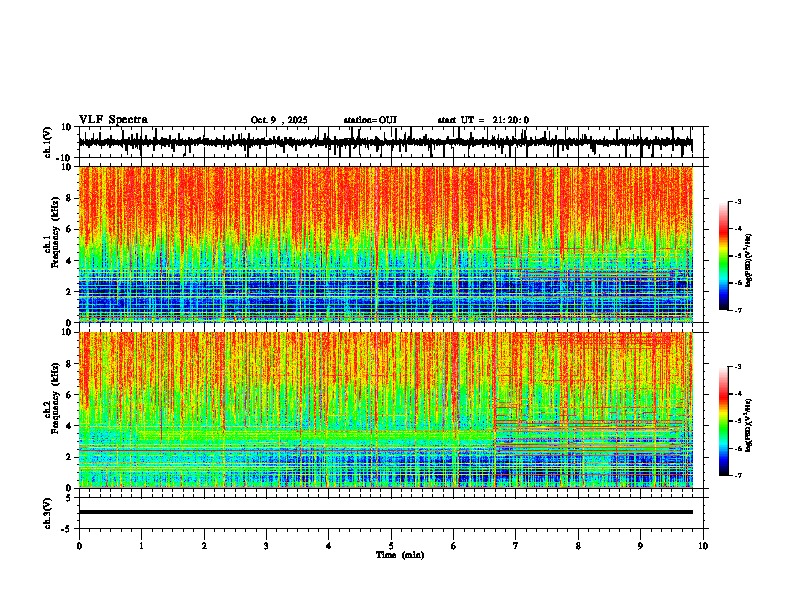Click the "-7" tick on ch.1 colorbar

click(x=738, y=310)
